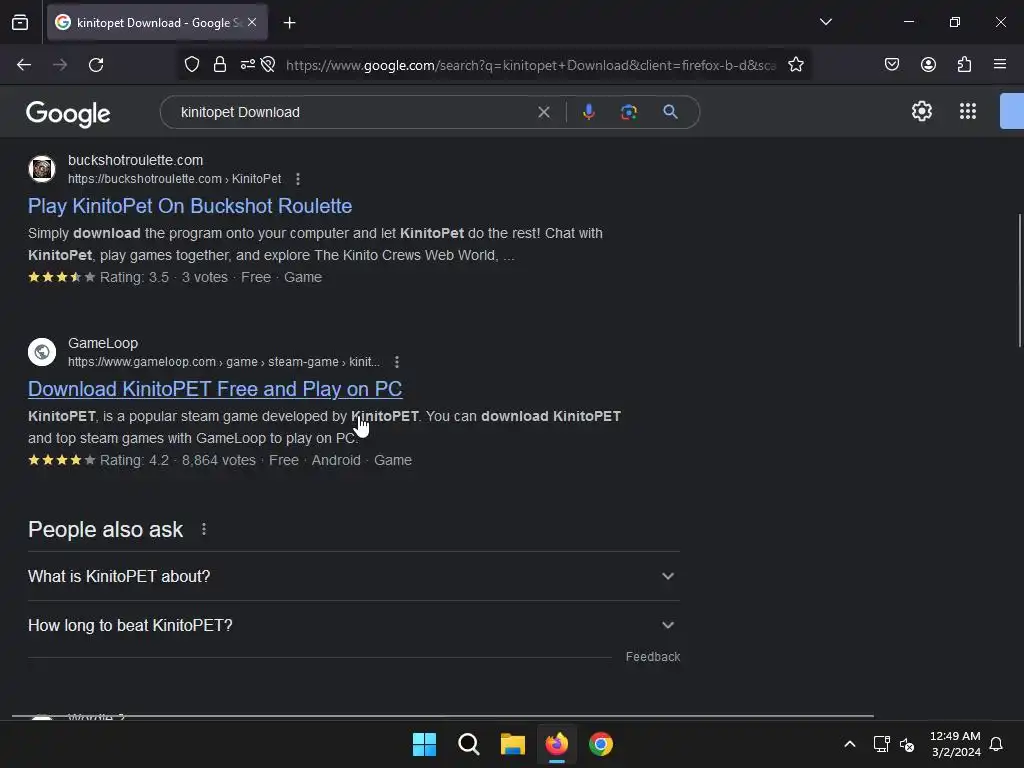The image size is (1024, 768).
Task: Click the blocked-permission crossed icon in address bar
Action: click(268, 65)
